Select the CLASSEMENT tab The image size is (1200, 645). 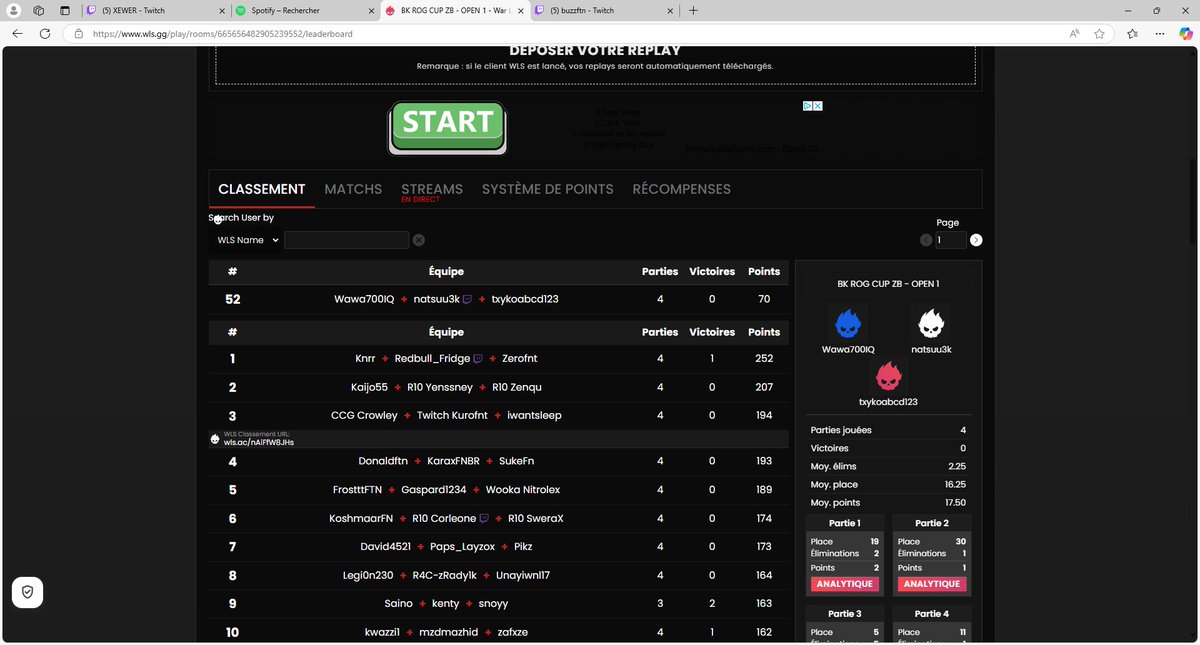[x=262, y=189]
